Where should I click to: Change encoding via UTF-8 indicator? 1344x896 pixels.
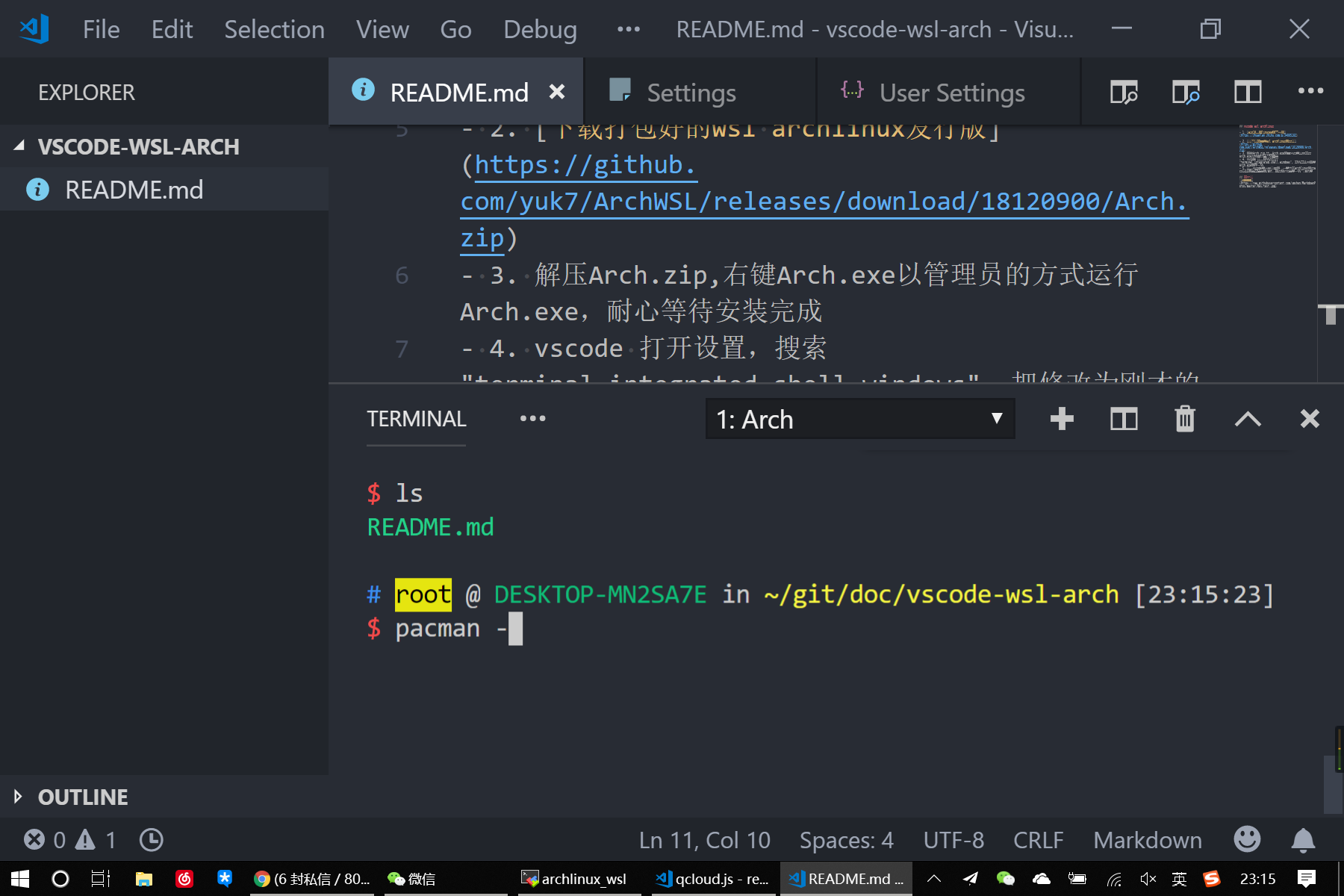point(953,840)
